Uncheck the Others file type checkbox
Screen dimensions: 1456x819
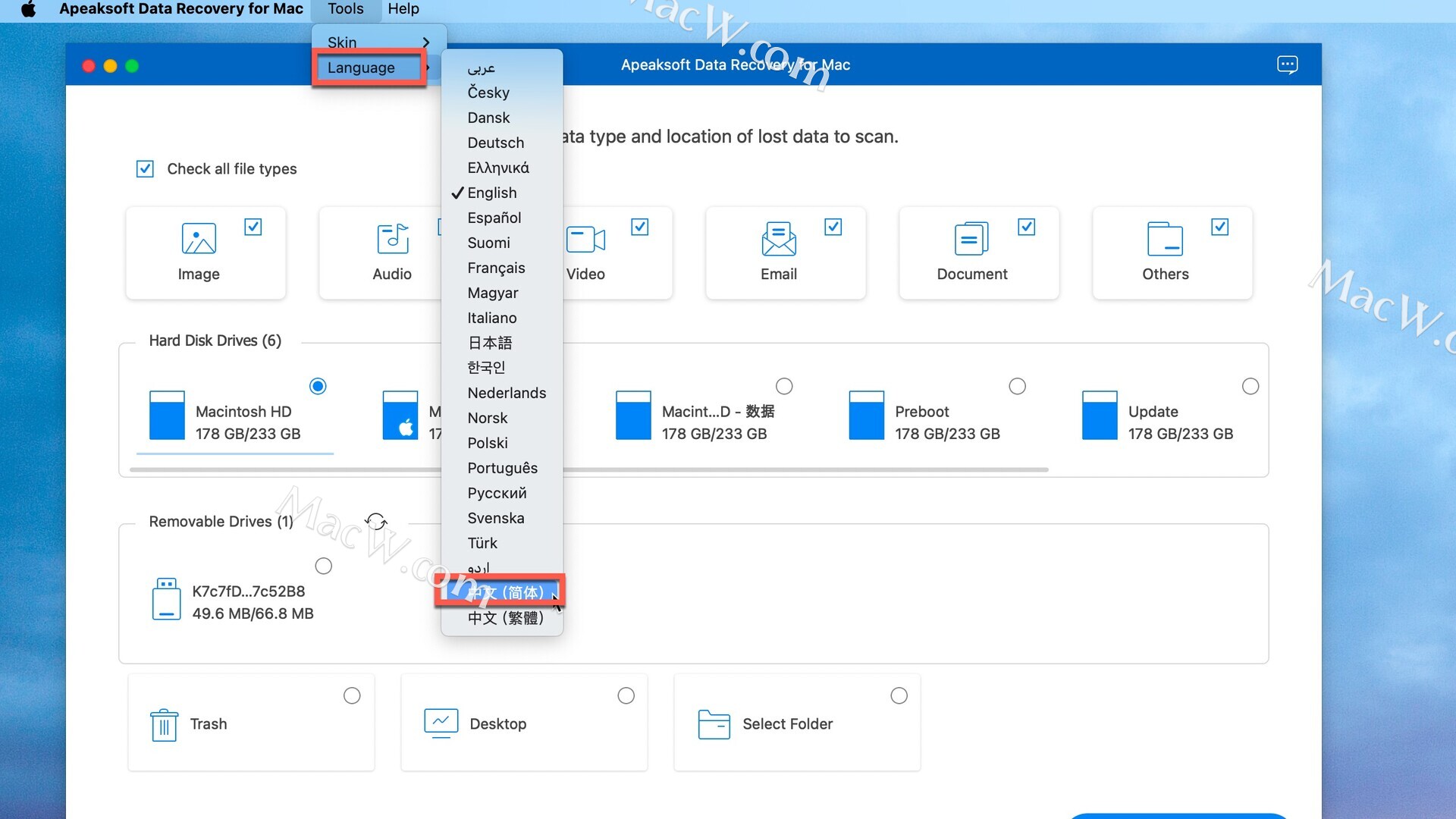pyautogui.click(x=1220, y=227)
